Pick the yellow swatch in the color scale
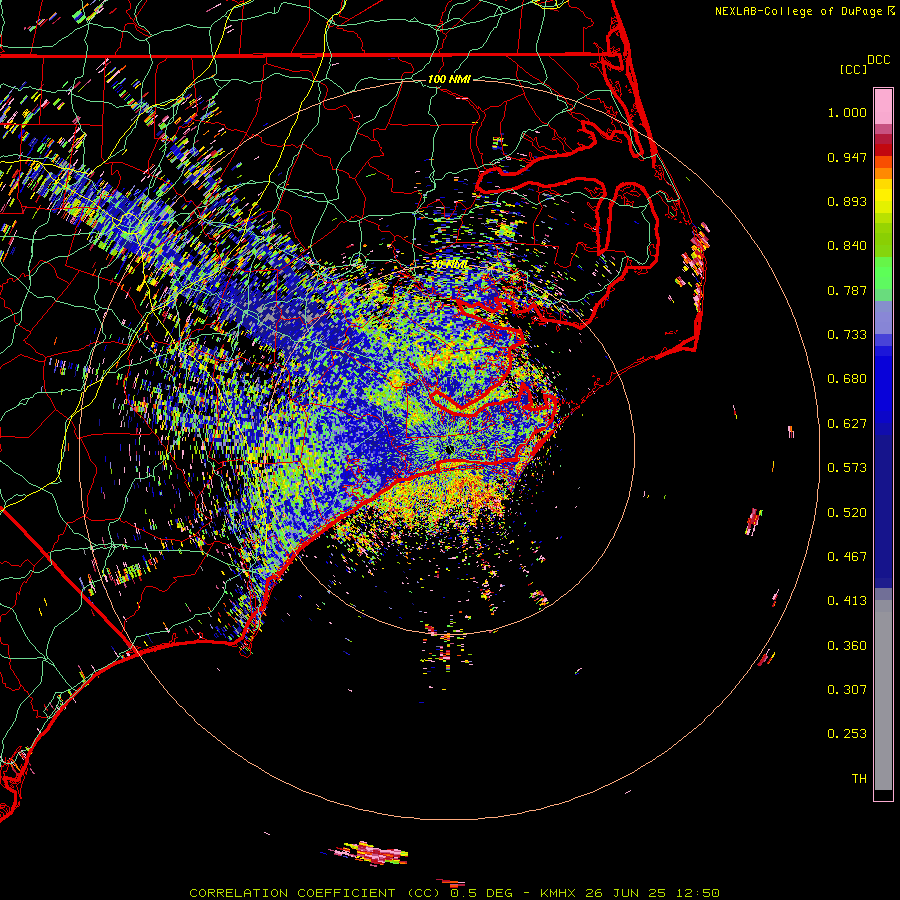Image resolution: width=900 pixels, height=900 pixels. click(883, 196)
